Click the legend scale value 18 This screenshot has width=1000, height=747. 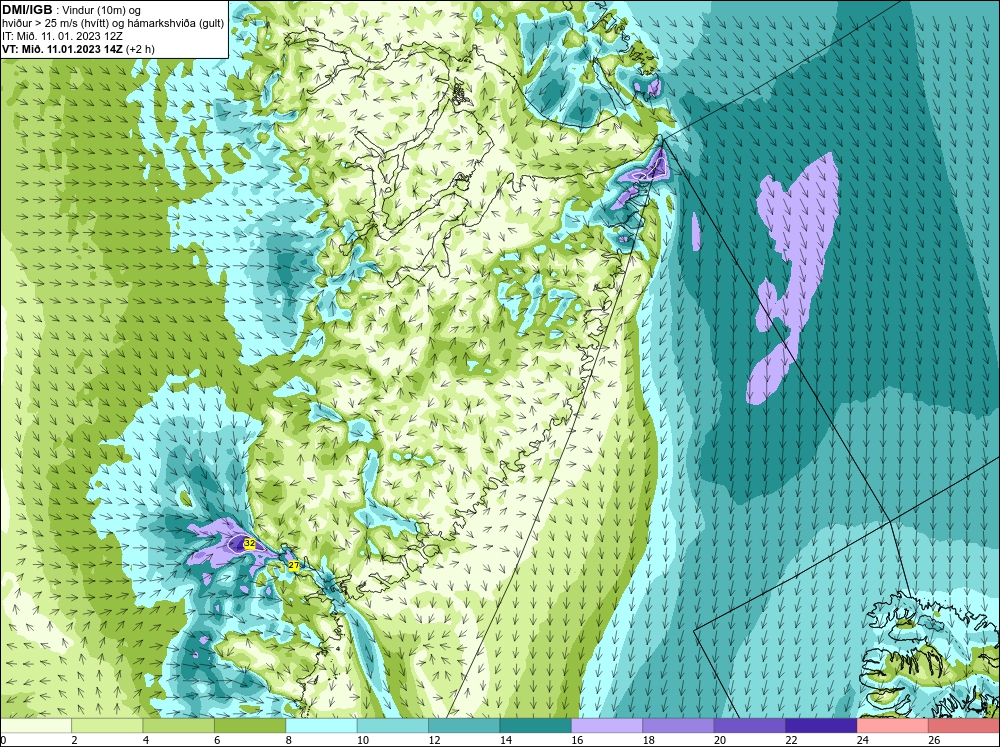pos(649,740)
